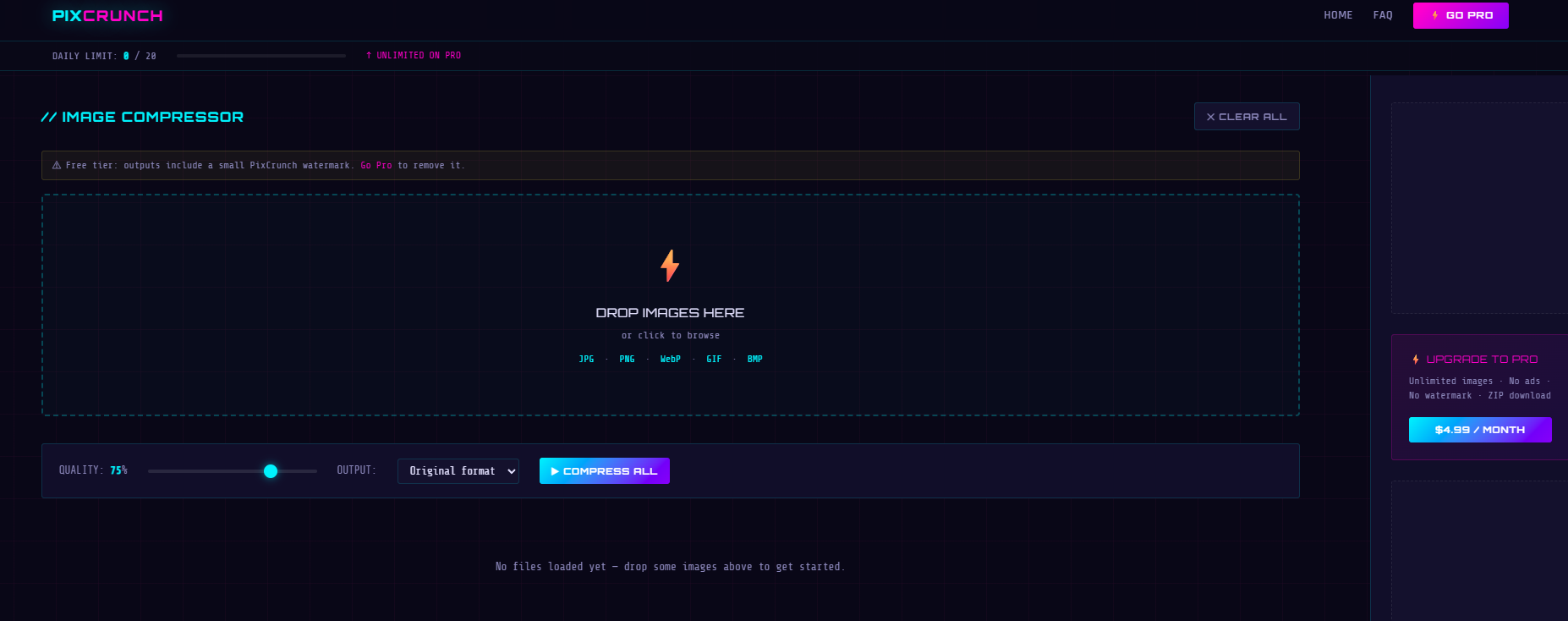The height and width of the screenshot is (621, 1568).
Task: Click the PNG format label
Action: [627, 360]
